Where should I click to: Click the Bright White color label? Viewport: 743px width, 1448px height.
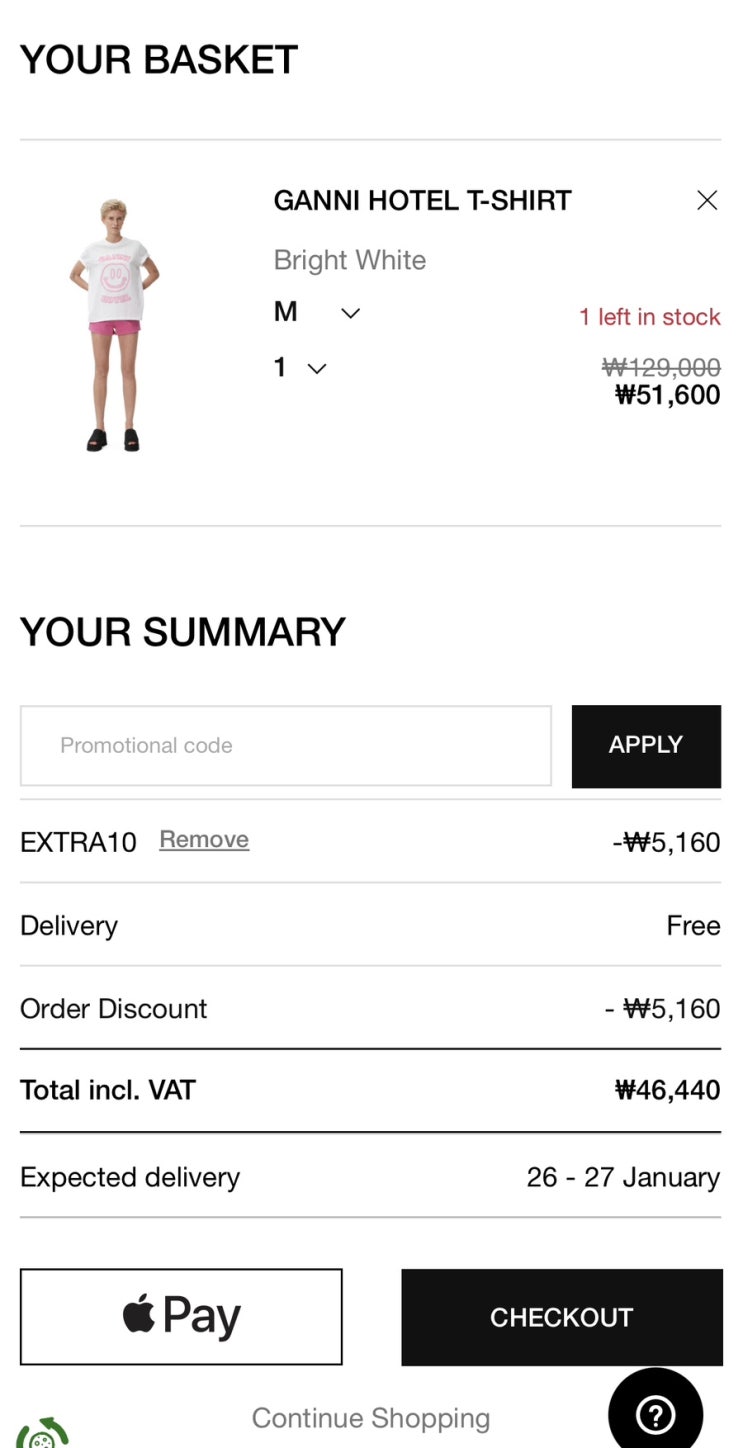pyautogui.click(x=350, y=261)
